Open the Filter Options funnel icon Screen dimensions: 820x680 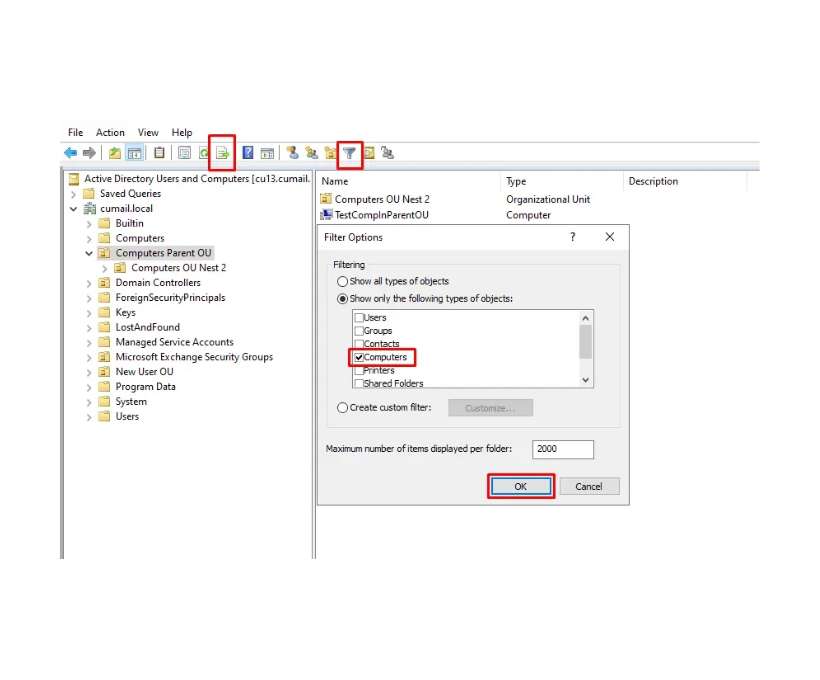pyautogui.click(x=349, y=153)
